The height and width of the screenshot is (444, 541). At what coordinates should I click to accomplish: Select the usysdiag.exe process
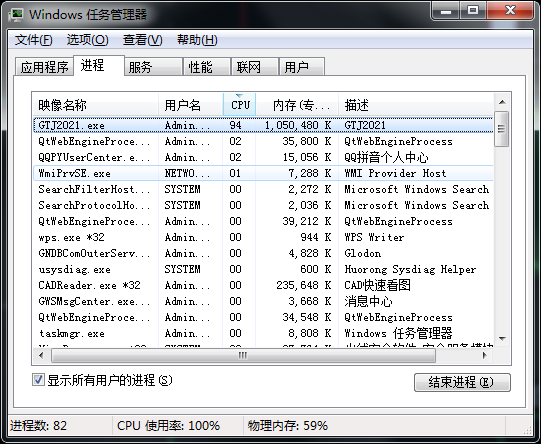click(x=263, y=269)
